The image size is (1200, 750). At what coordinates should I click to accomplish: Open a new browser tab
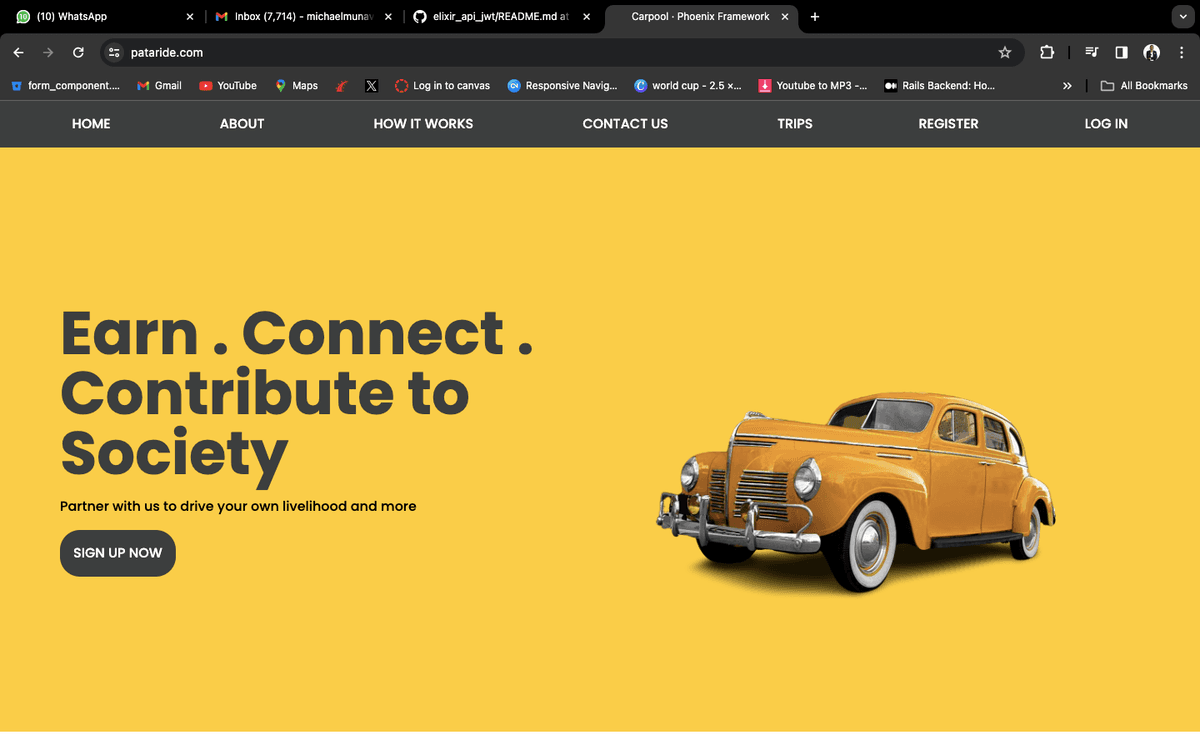[815, 17]
